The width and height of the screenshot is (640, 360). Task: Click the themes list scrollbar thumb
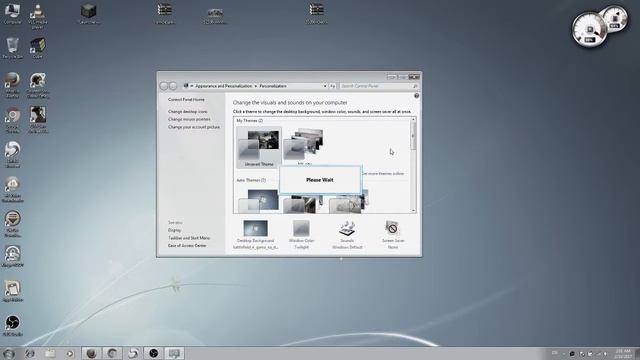413,136
